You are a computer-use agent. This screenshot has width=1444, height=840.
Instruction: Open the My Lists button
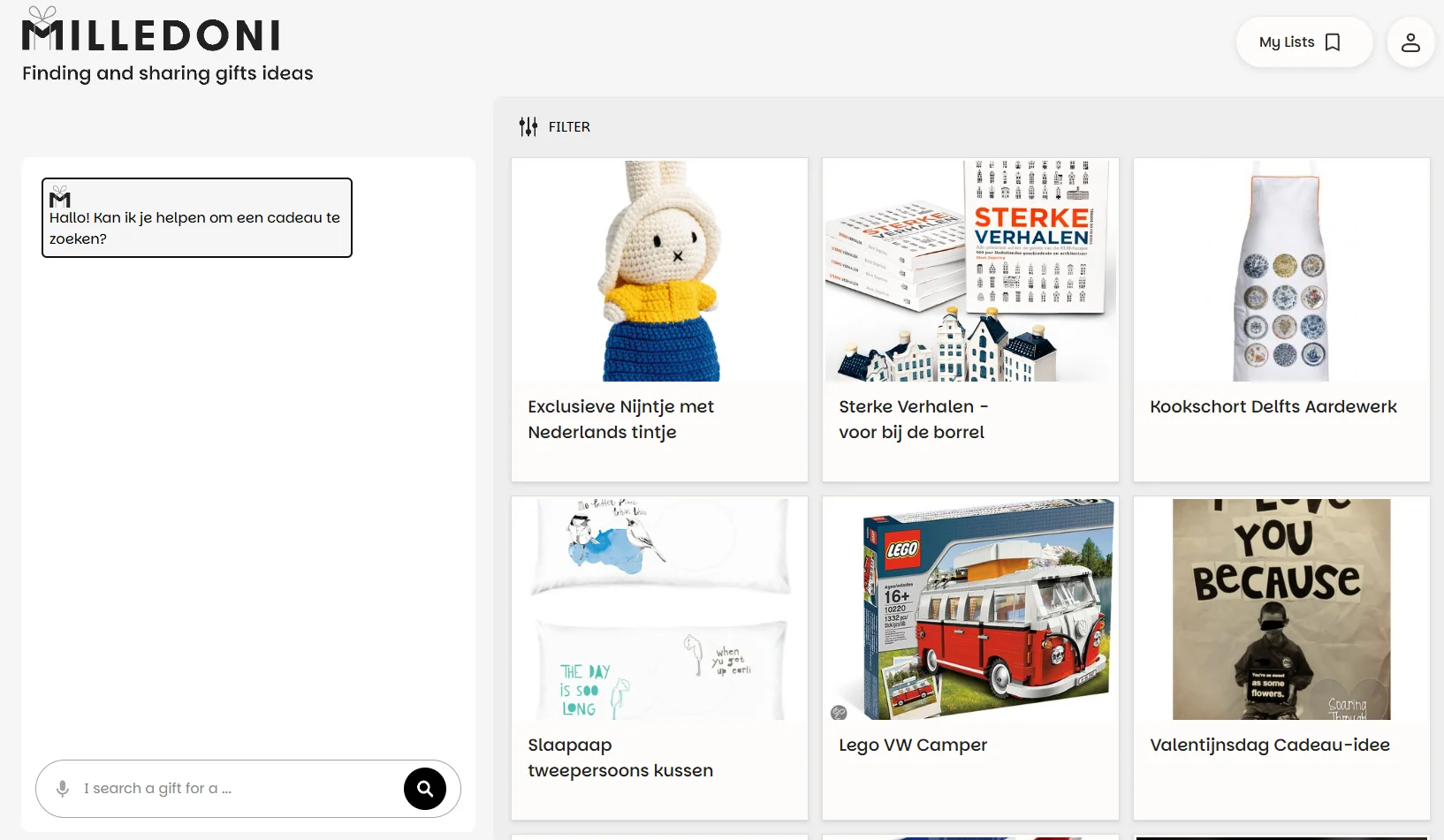[x=1303, y=42]
